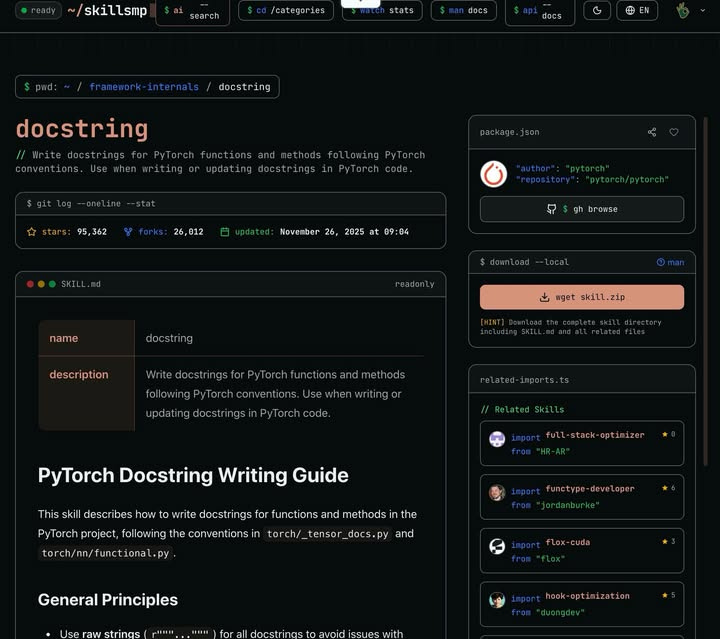720x639 pixels.
Task: Click the home tilde breadcrumb
Action: coord(67,87)
